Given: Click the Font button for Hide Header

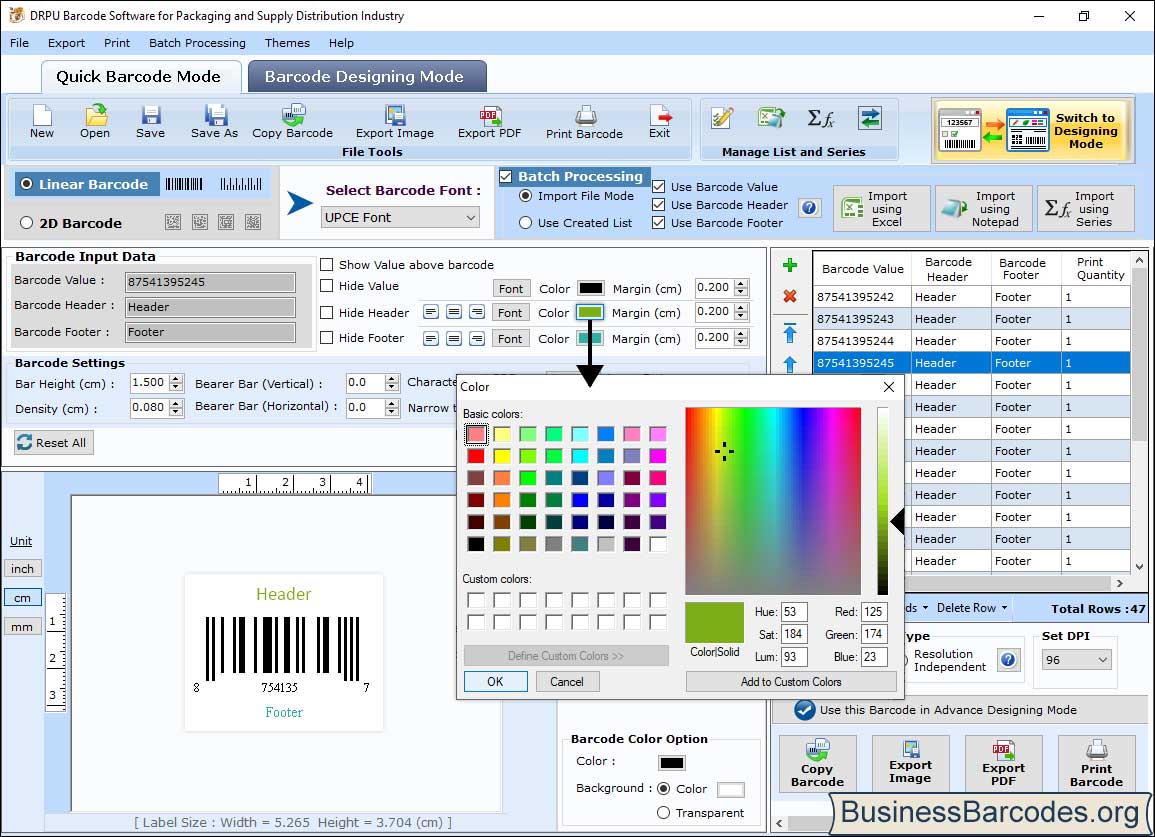Looking at the screenshot, I should (x=510, y=312).
